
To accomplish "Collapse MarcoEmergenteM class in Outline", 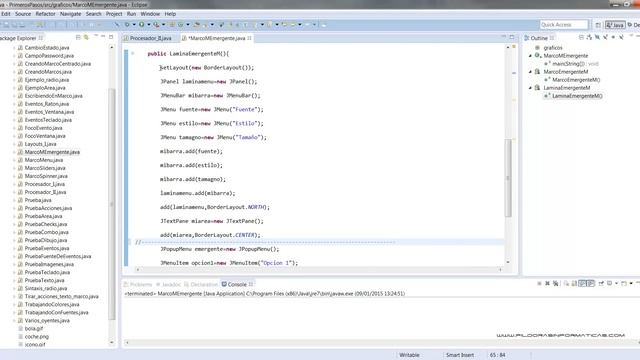I will tap(531, 72).
